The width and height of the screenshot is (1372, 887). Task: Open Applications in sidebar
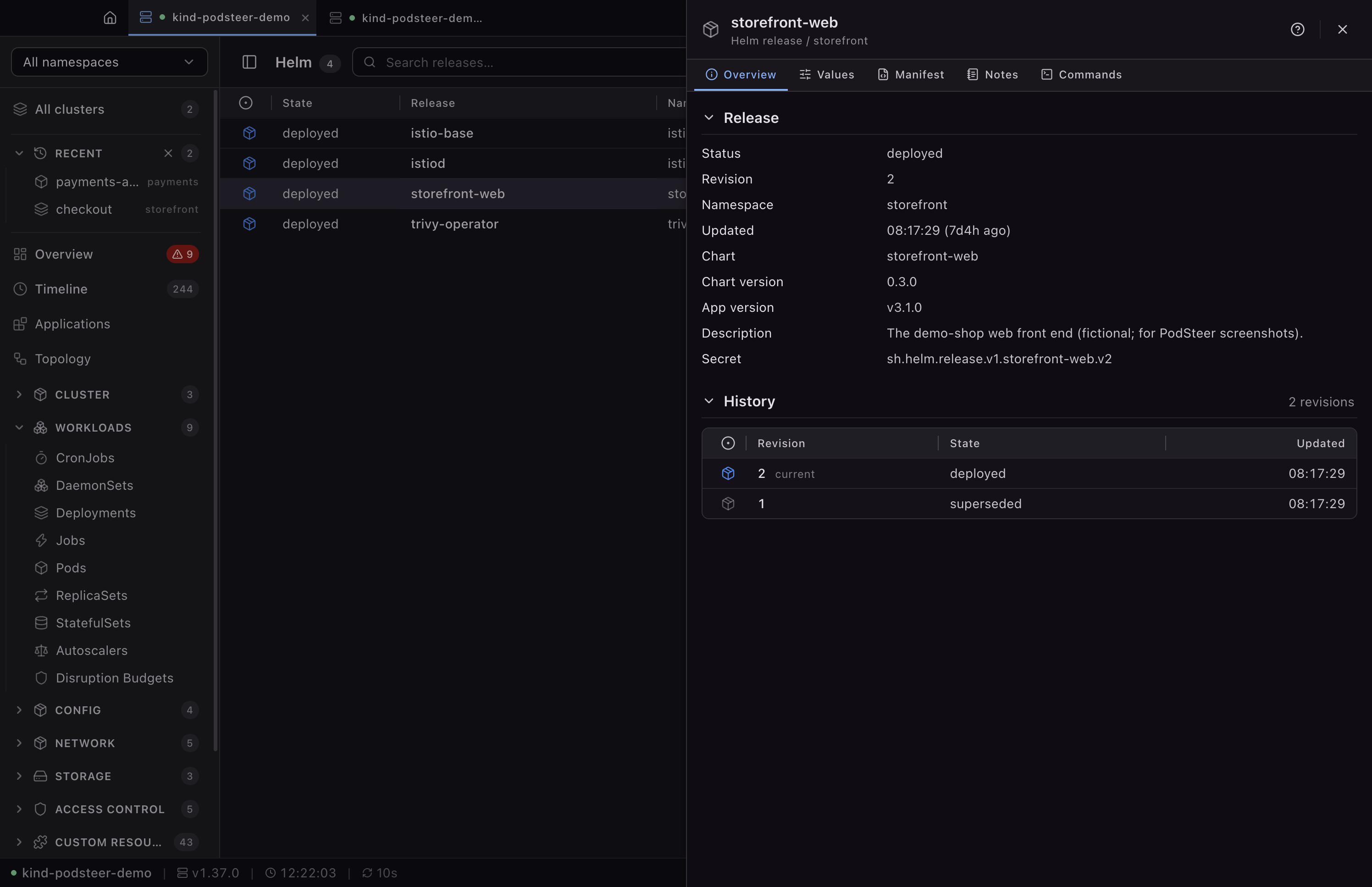pyautogui.click(x=106, y=324)
